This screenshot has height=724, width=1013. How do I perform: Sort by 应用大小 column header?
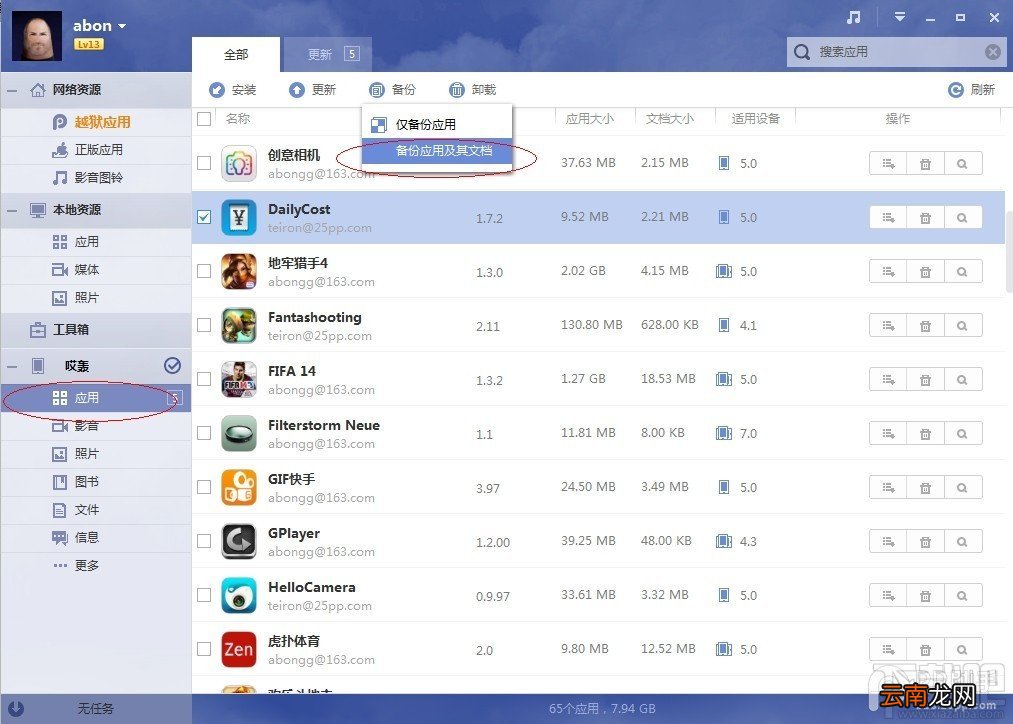coord(590,119)
